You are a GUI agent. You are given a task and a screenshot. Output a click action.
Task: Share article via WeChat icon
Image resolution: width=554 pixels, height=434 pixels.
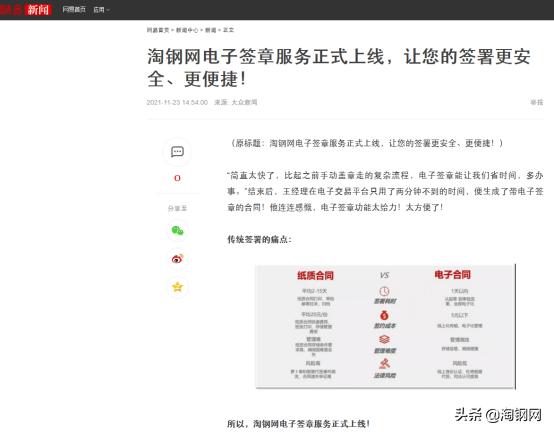pos(177,231)
